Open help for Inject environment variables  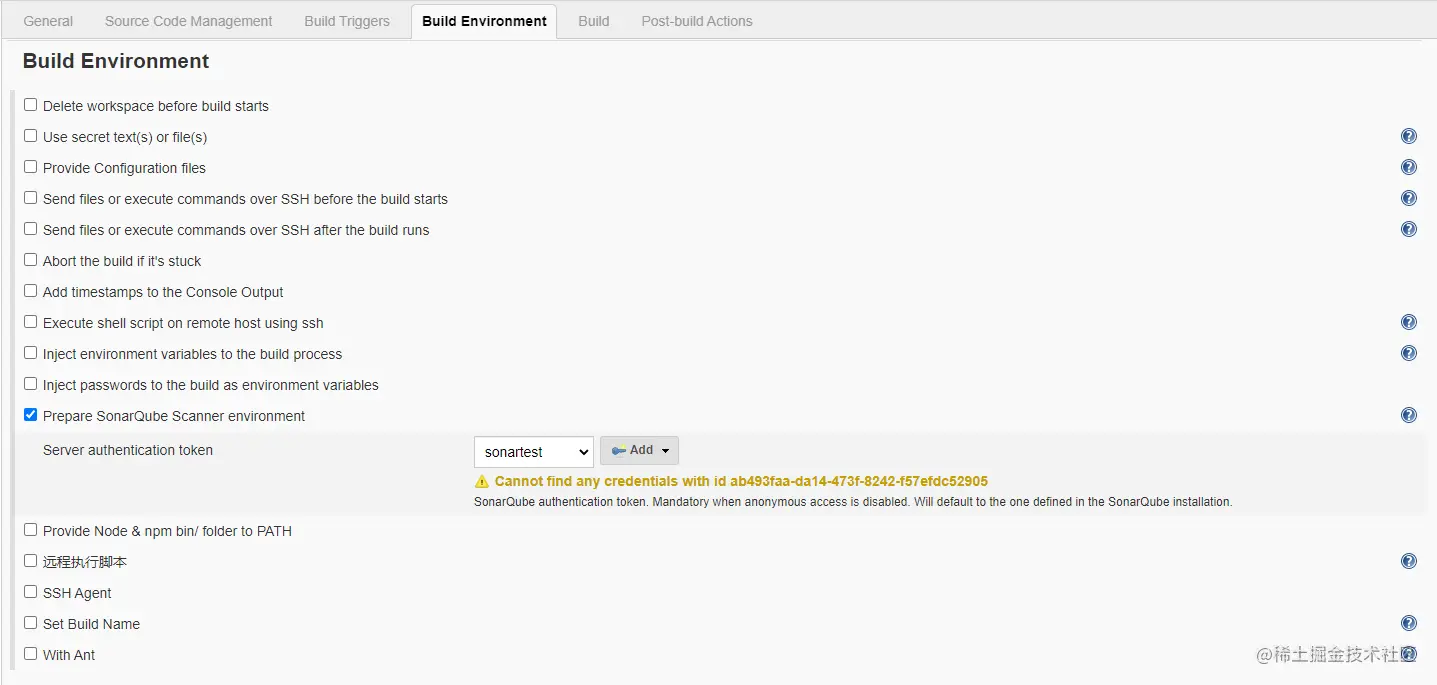(1409, 353)
